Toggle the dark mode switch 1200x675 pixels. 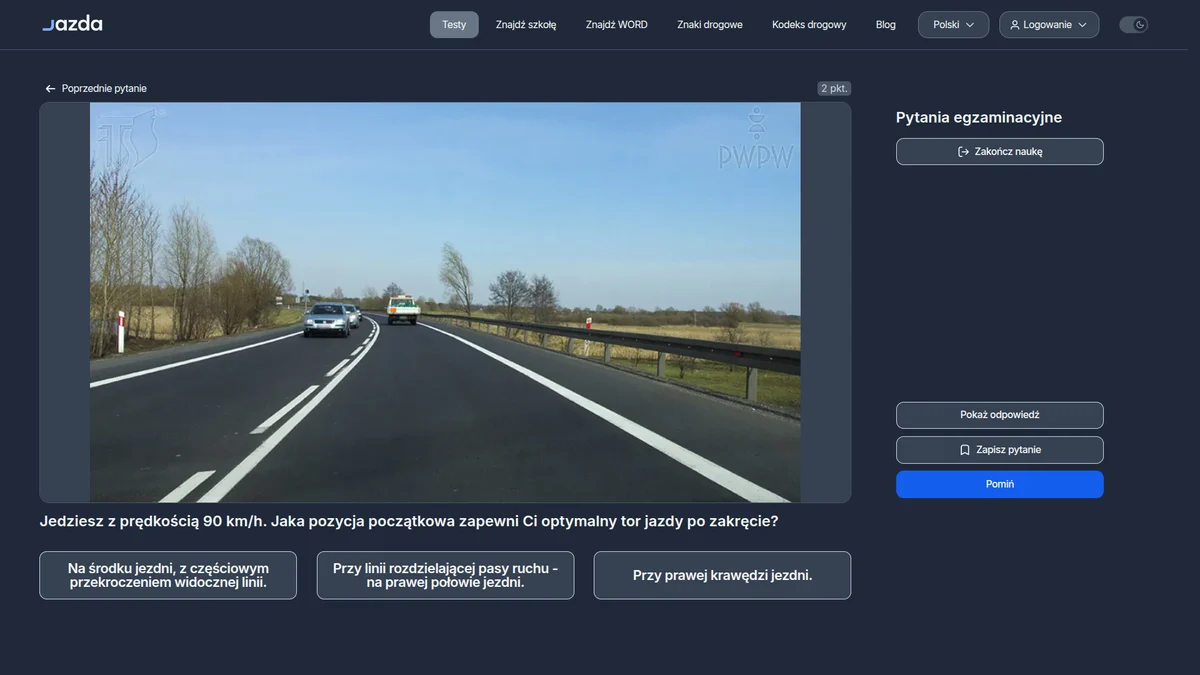(1133, 25)
